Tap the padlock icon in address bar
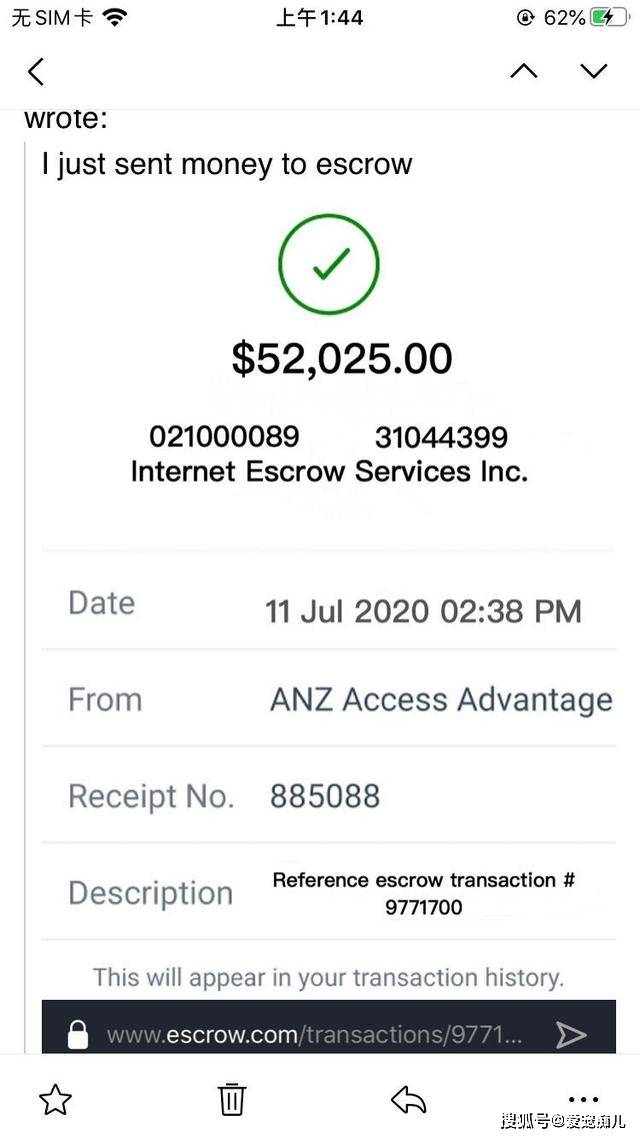640x1138 pixels. [x=78, y=1034]
